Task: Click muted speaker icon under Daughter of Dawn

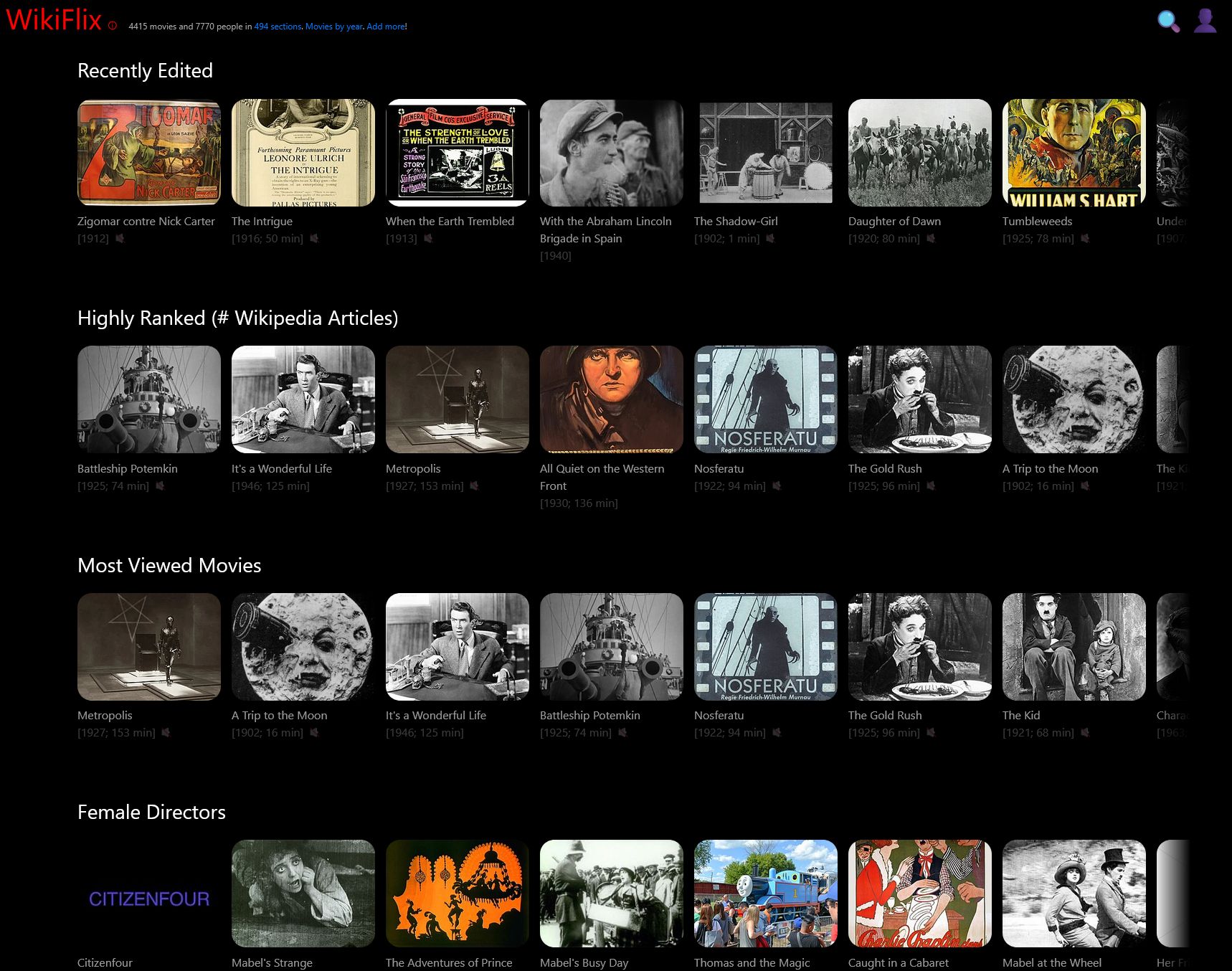Action: [931, 239]
